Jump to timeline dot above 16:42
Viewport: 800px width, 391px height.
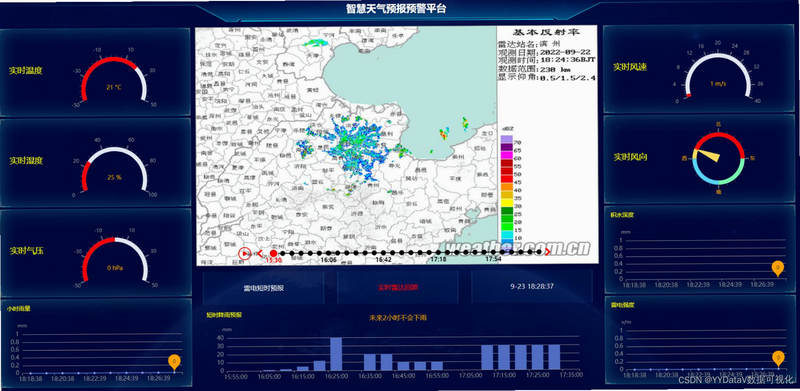pyautogui.click(x=383, y=253)
